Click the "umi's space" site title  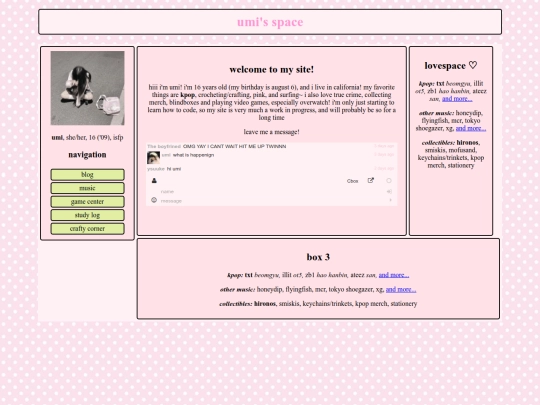click(x=270, y=22)
